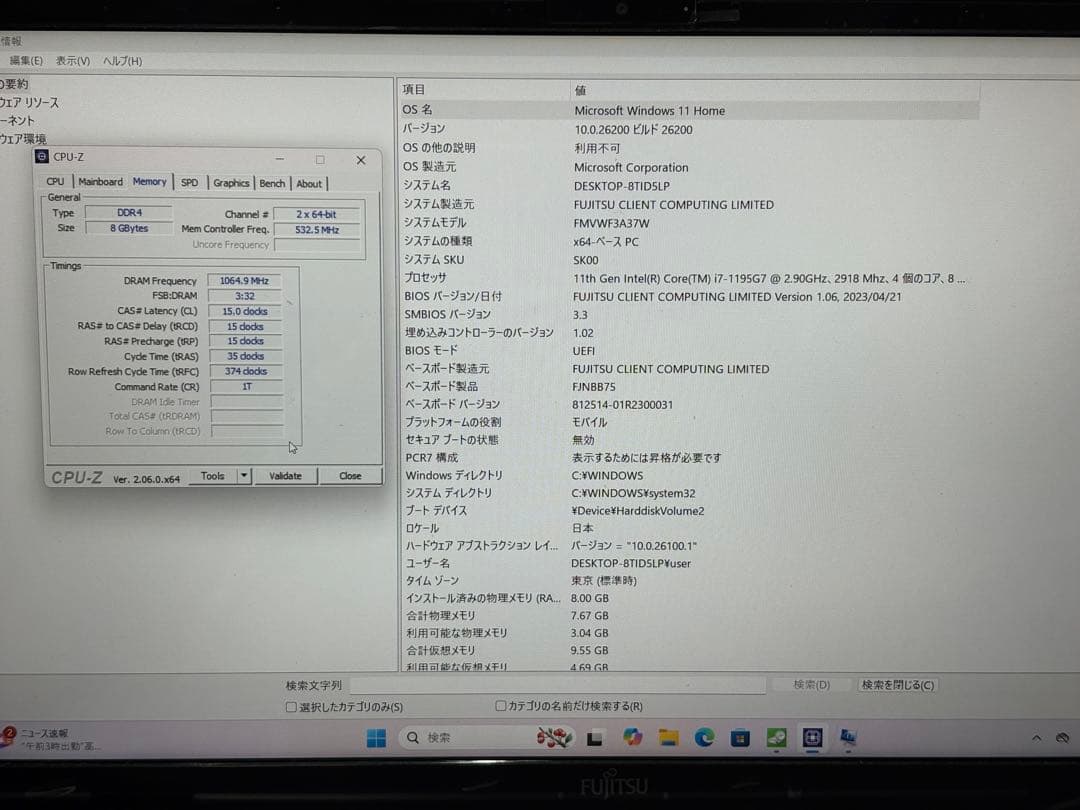Check カテゴリの名前だけ検索する option
This screenshot has width=1080, height=810.
coord(500,706)
